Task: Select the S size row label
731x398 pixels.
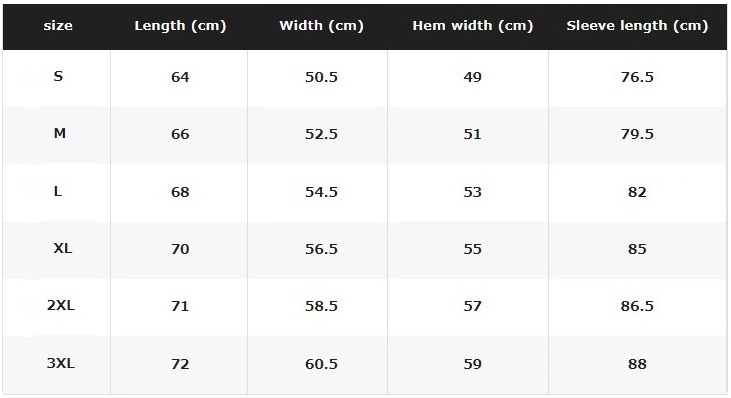Action: coord(58,76)
